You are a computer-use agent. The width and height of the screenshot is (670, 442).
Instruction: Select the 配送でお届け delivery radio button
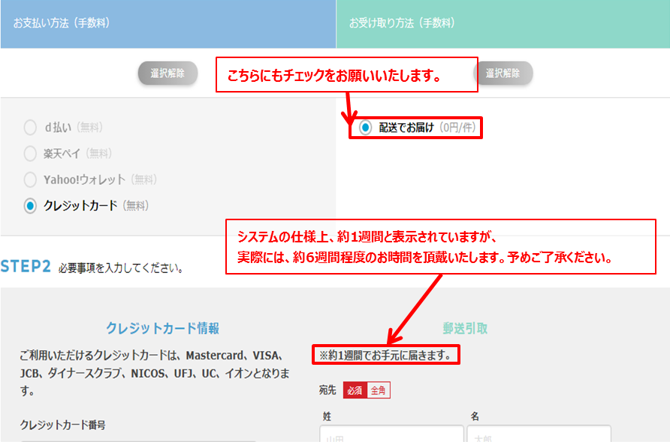(x=365, y=127)
